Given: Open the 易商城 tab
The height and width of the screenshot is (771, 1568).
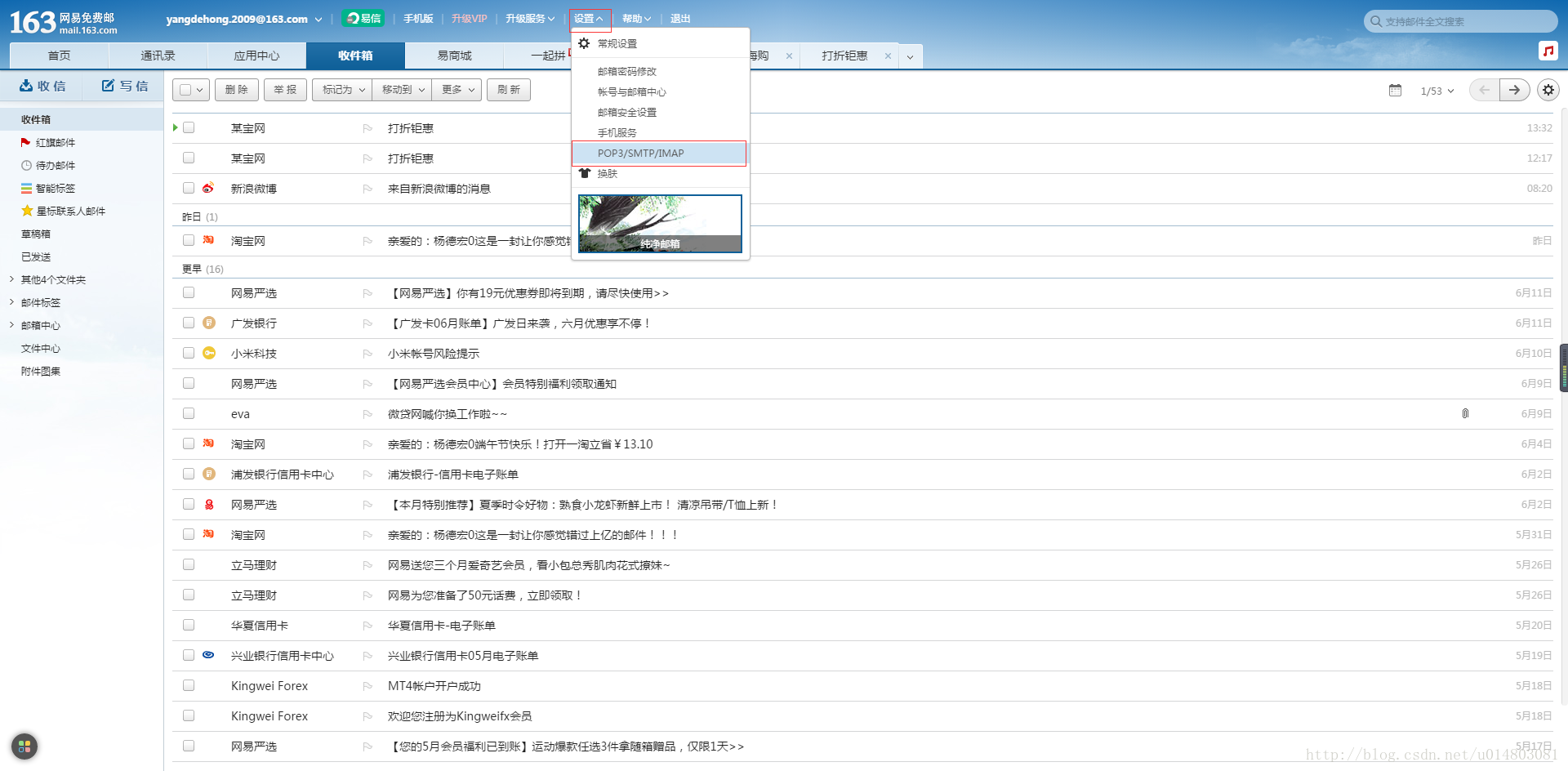Looking at the screenshot, I should coord(455,56).
